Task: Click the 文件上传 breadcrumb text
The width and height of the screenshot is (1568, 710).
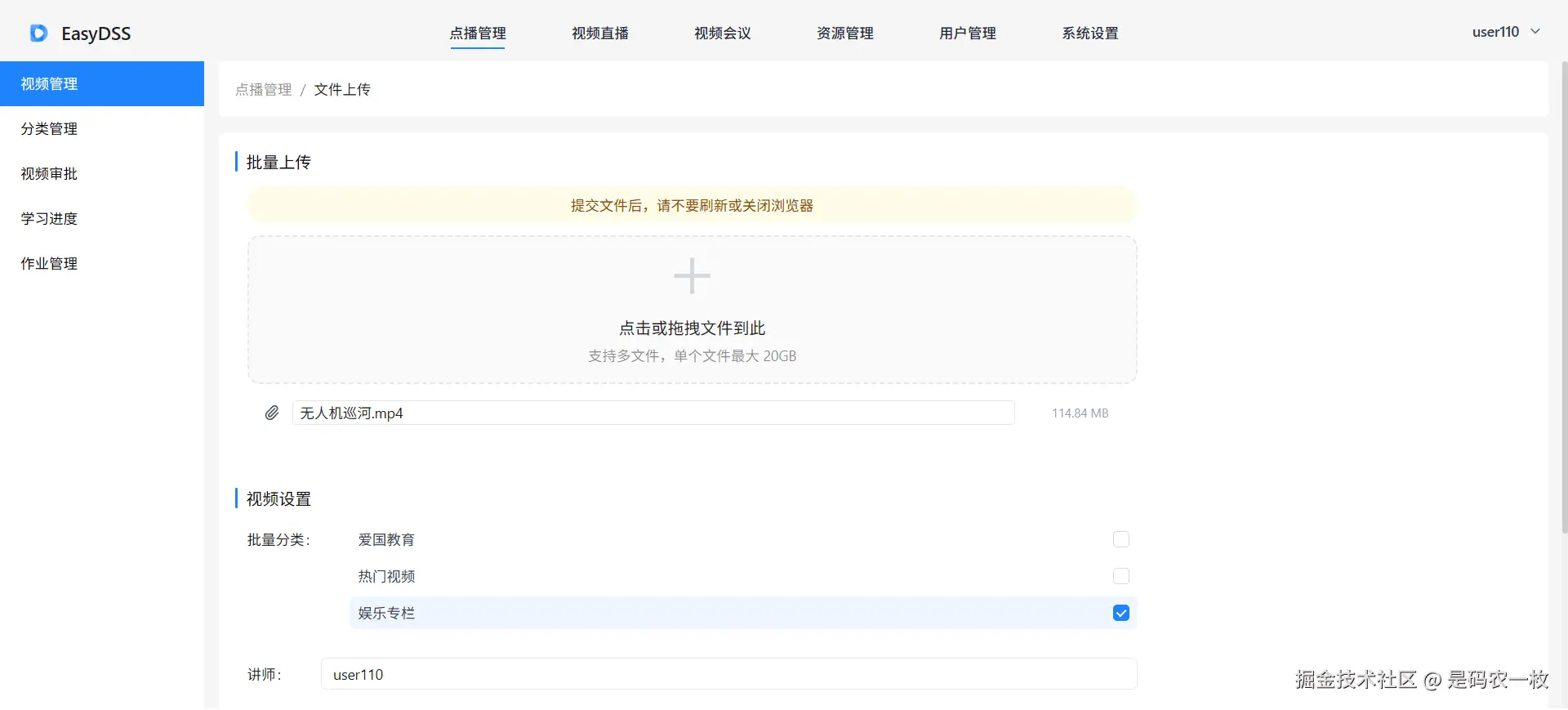Action: pyautogui.click(x=342, y=90)
